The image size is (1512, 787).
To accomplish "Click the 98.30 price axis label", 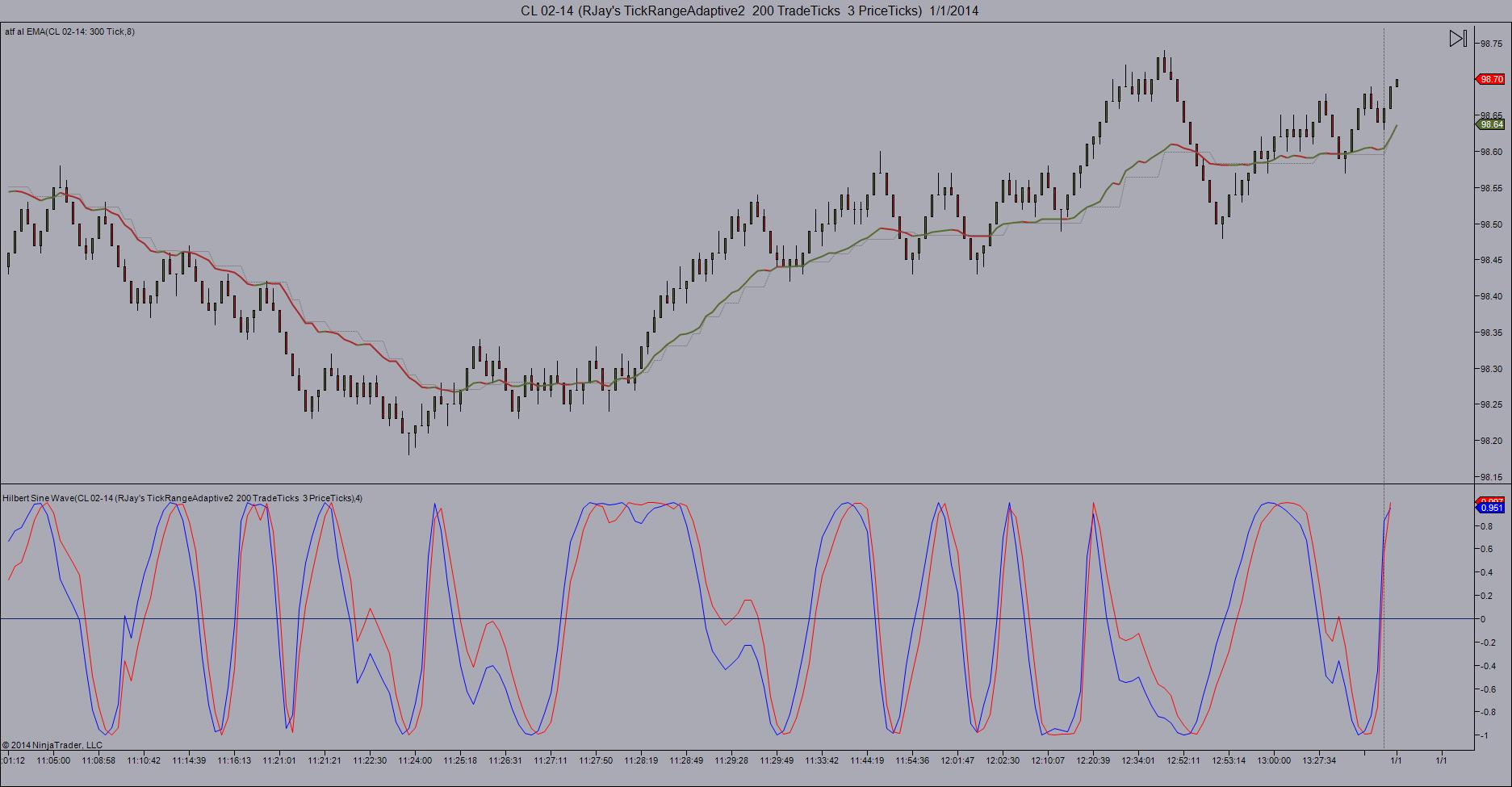I will coord(1491,369).
